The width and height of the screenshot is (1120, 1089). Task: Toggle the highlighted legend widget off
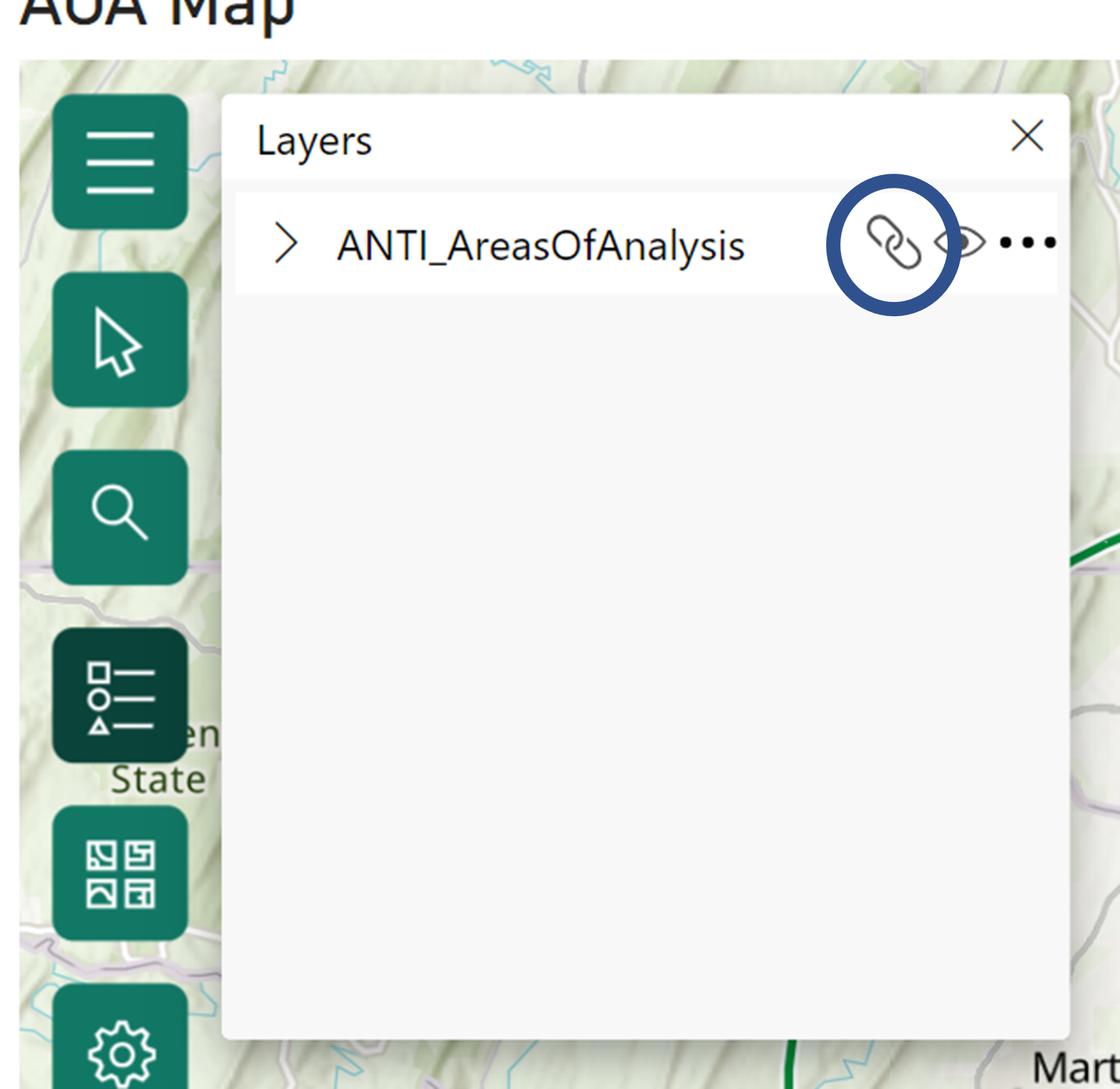click(121, 693)
